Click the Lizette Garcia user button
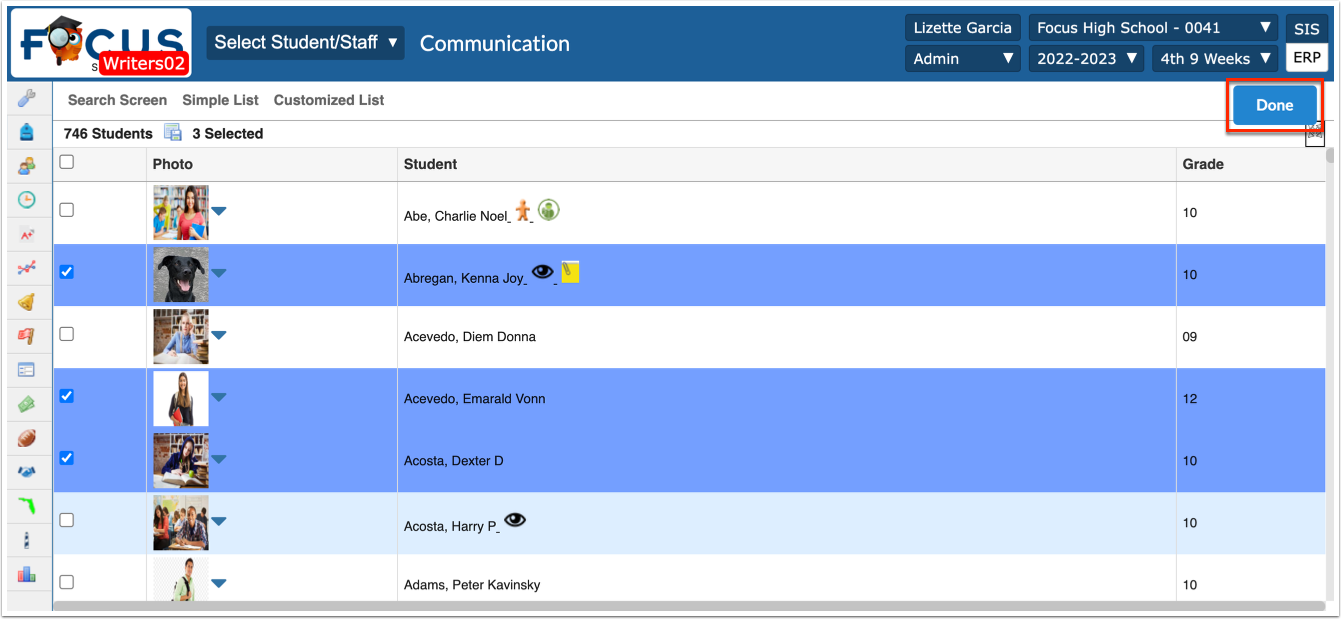Image resolution: width=1341 pixels, height=619 pixels. [962, 28]
